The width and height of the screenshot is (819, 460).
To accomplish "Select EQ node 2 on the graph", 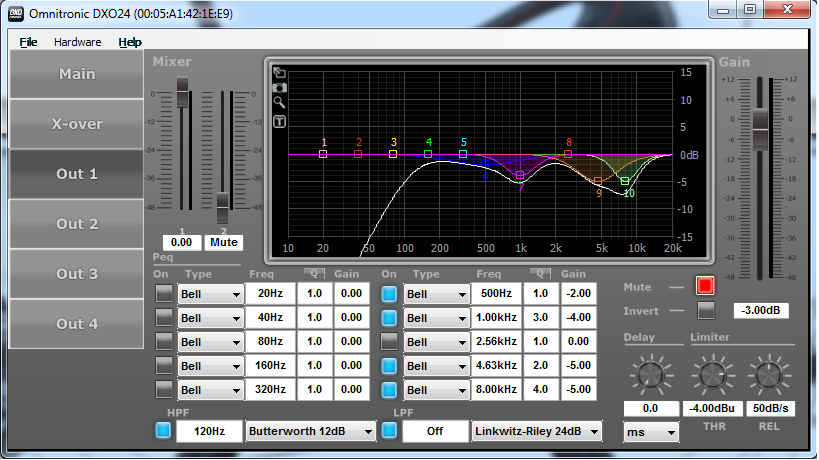I will pyautogui.click(x=358, y=154).
